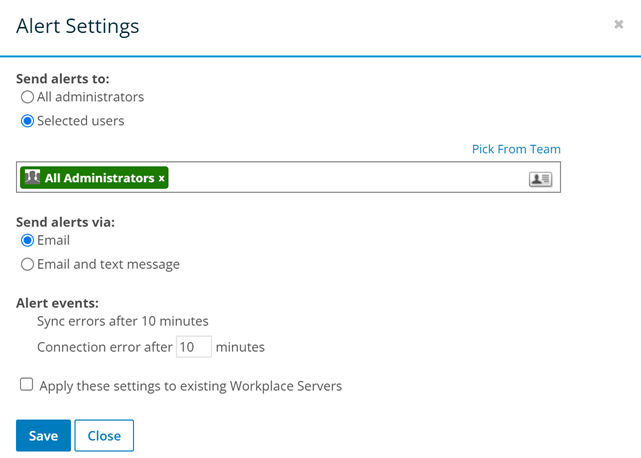The height and width of the screenshot is (458, 641).
Task: Choose the Selected users radio button
Action: click(x=28, y=122)
